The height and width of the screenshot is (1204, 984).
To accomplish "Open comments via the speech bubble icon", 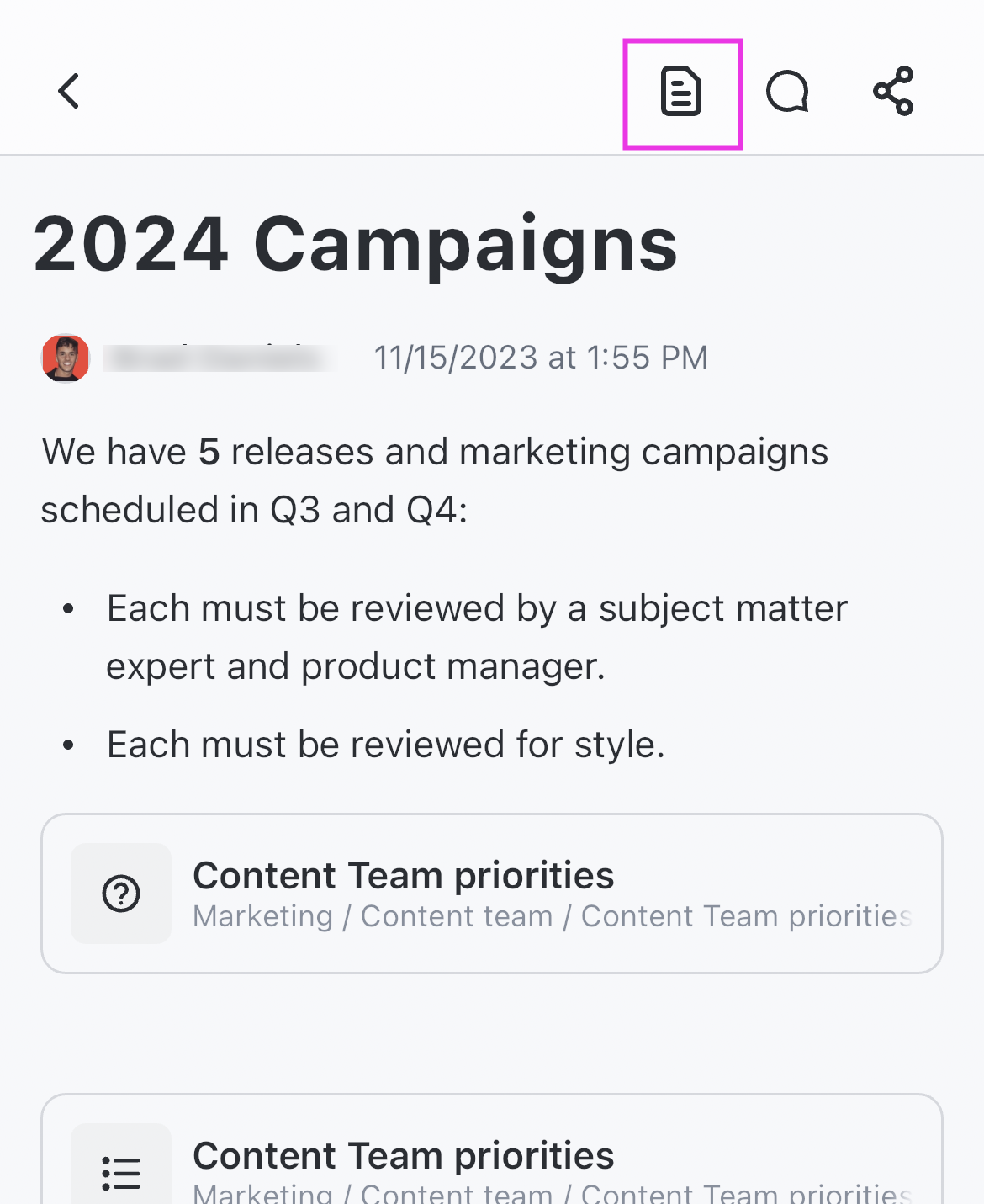I will click(787, 92).
